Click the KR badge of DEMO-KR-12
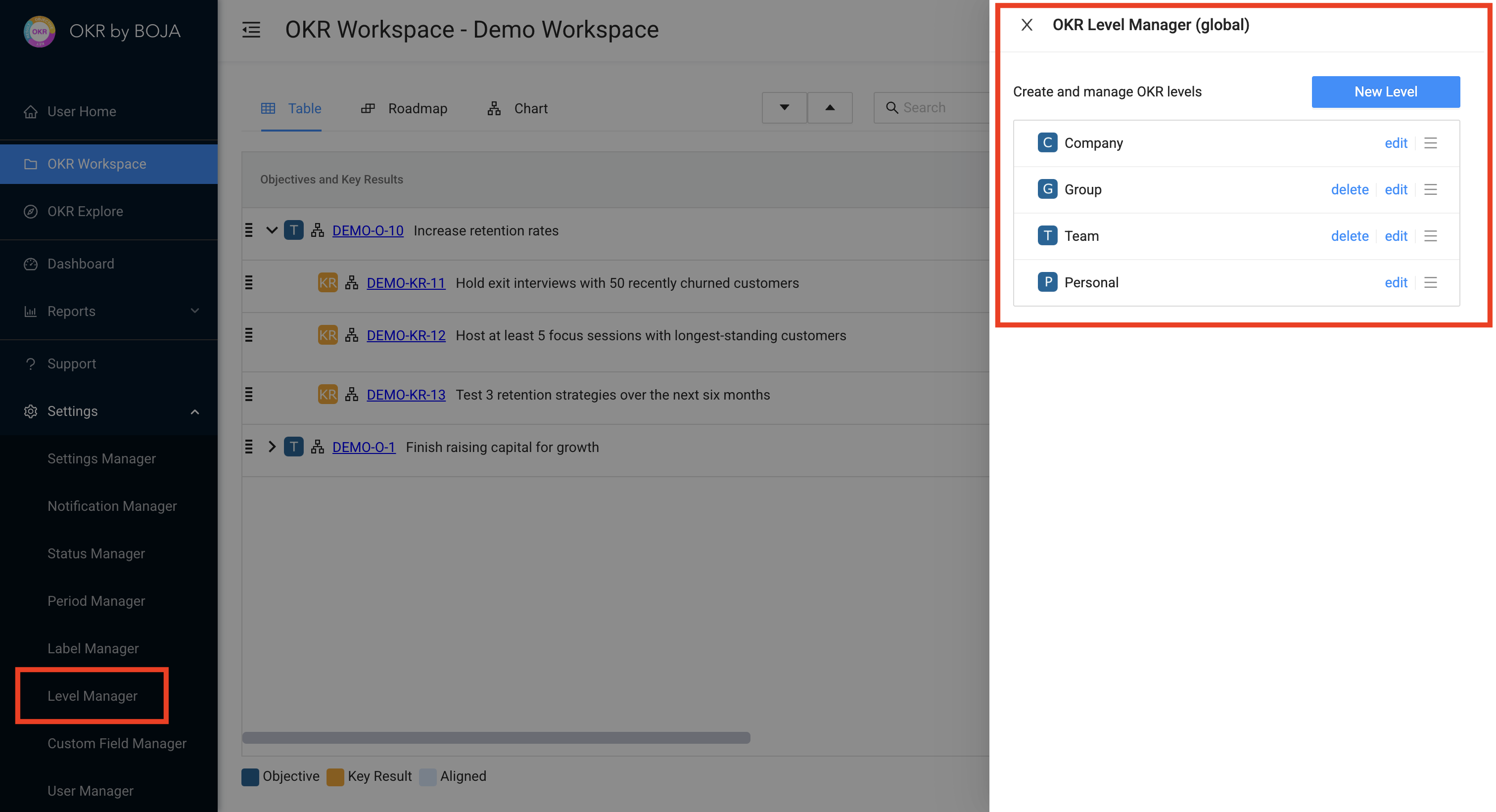Image resolution: width=1496 pixels, height=812 pixels. click(x=327, y=335)
